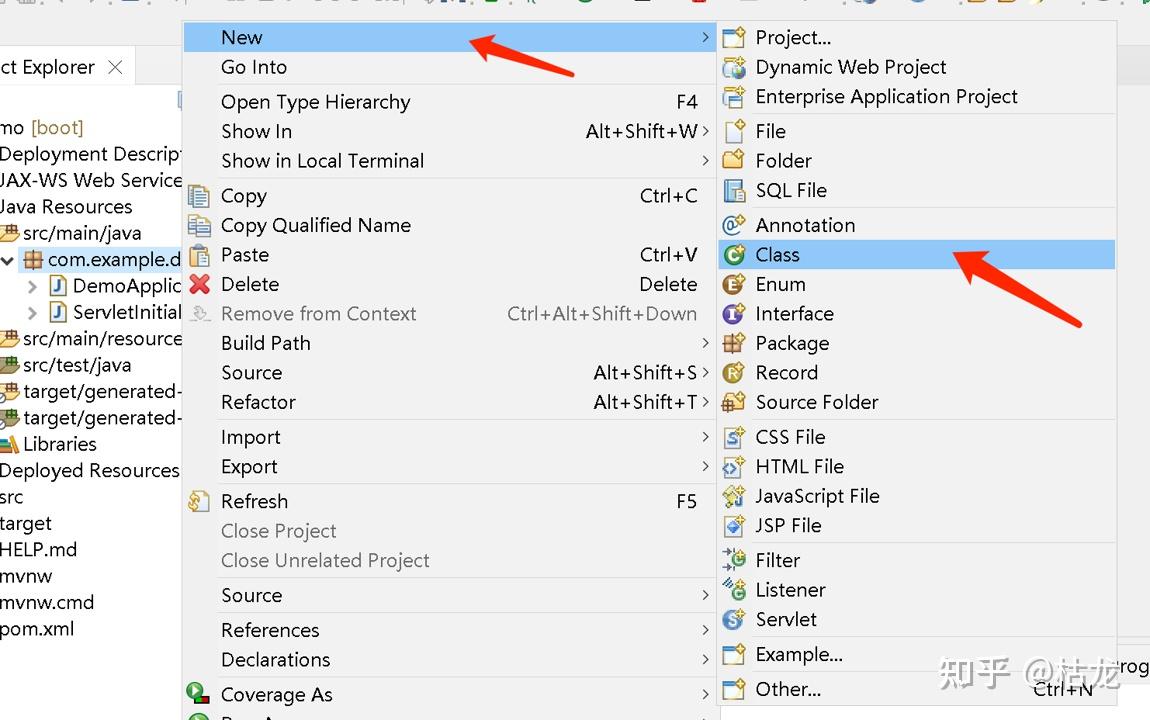Select pom.xml in the project tree
Image resolution: width=1150 pixels, height=720 pixels.
coord(37,629)
